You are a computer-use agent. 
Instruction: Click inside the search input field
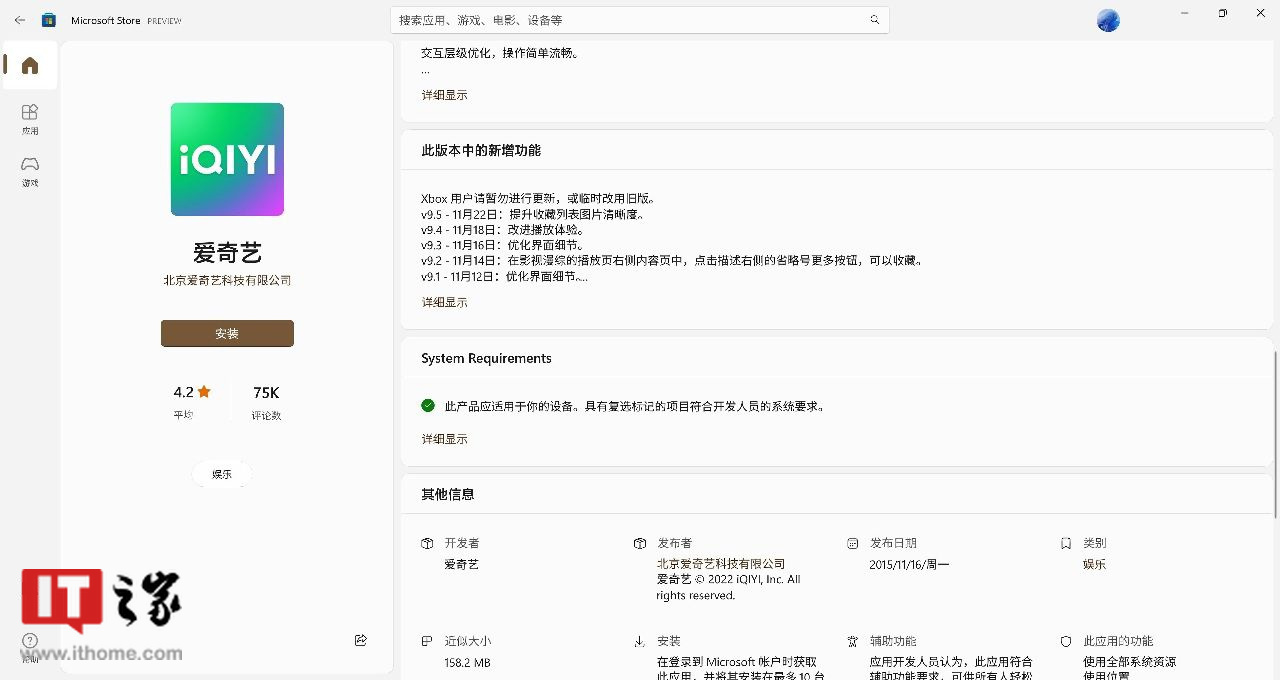click(x=640, y=19)
